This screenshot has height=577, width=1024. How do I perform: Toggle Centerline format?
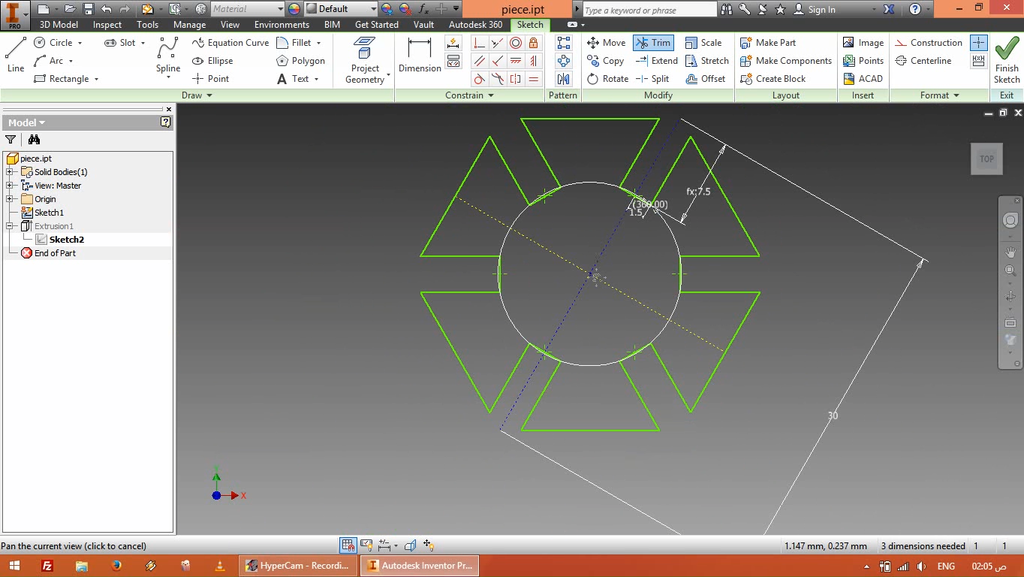tap(923, 61)
